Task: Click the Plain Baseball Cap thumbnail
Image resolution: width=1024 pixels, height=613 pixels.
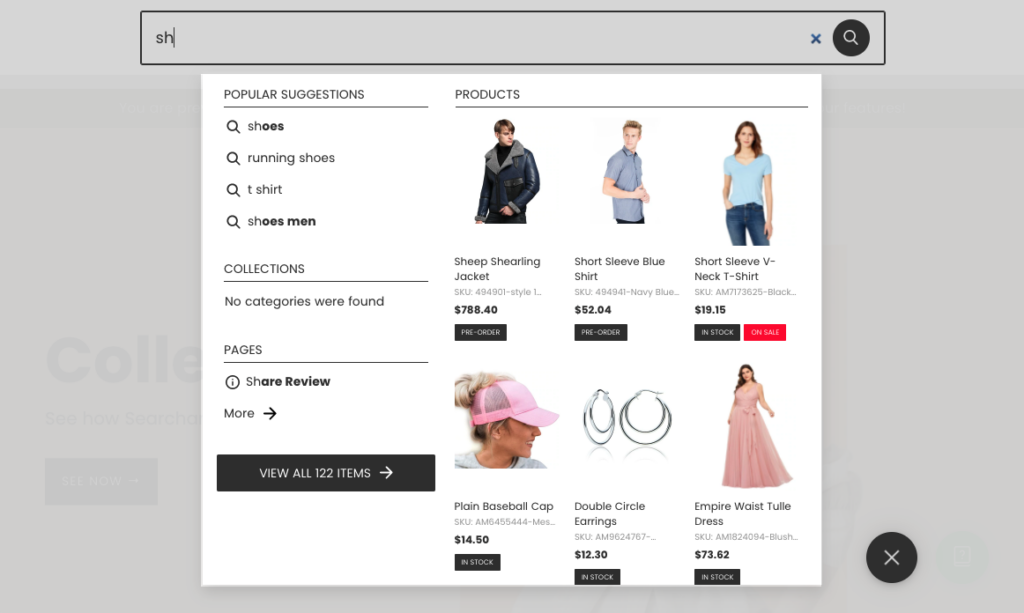Action: click(x=505, y=423)
